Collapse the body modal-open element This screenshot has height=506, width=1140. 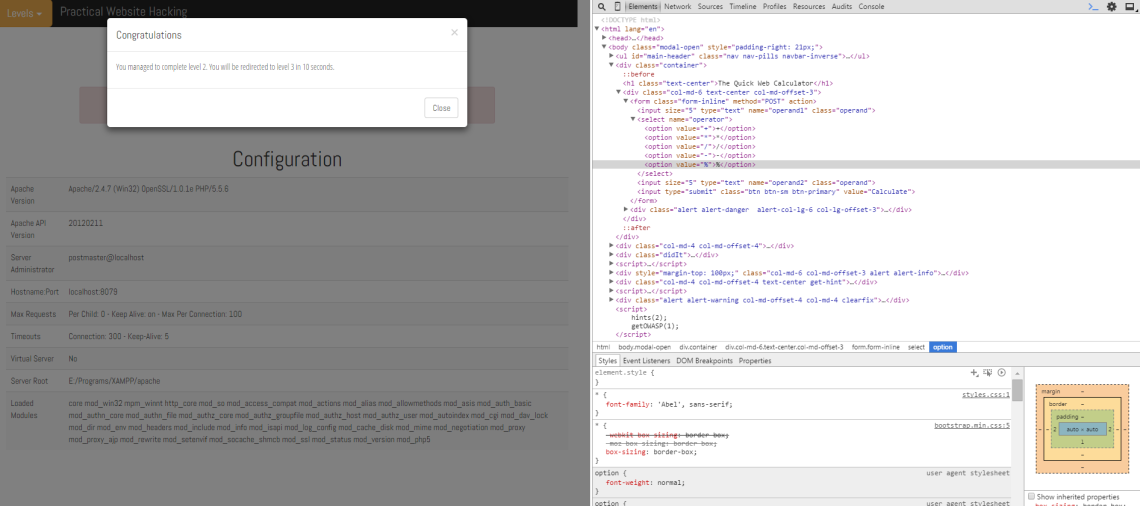click(x=604, y=47)
